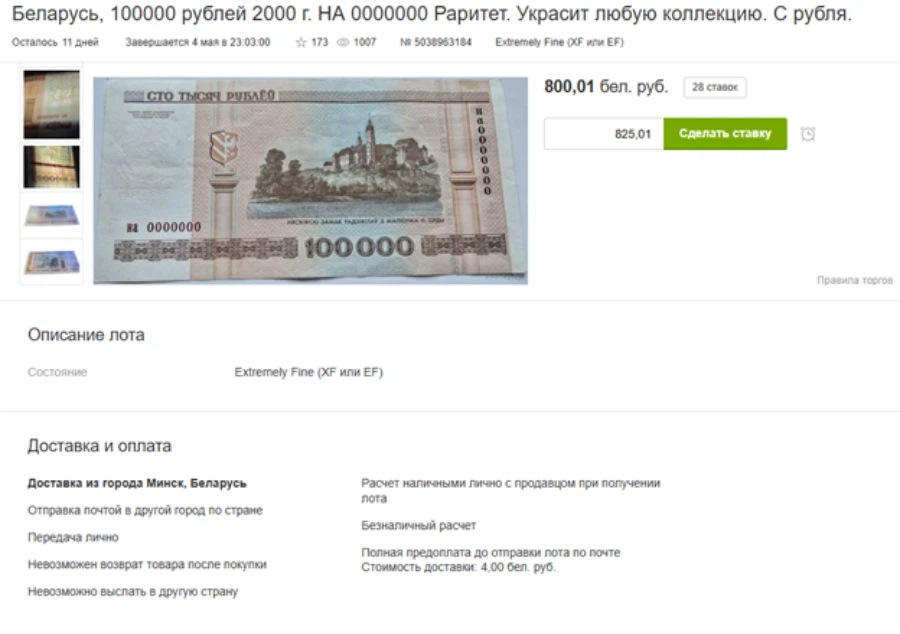Image resolution: width=900 pixels, height=634 pixels.
Task: Select the second banknote thumbnail
Action: pyautogui.click(x=52, y=167)
